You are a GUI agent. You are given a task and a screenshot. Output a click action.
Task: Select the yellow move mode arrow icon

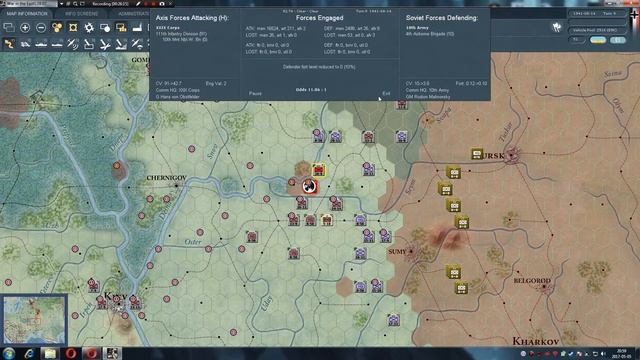(9, 44)
